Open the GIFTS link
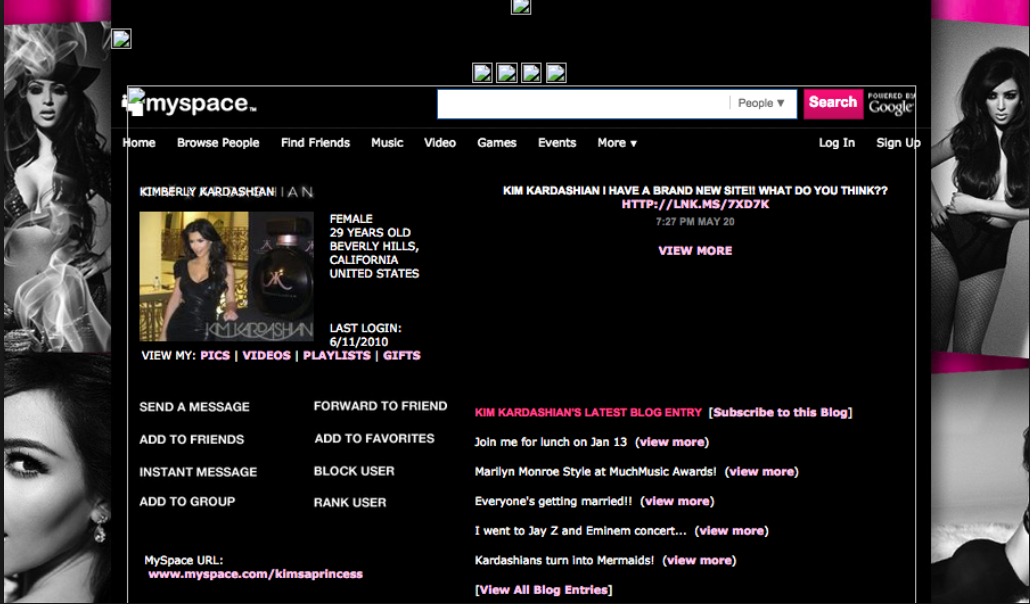The height and width of the screenshot is (604, 1030). tap(401, 356)
